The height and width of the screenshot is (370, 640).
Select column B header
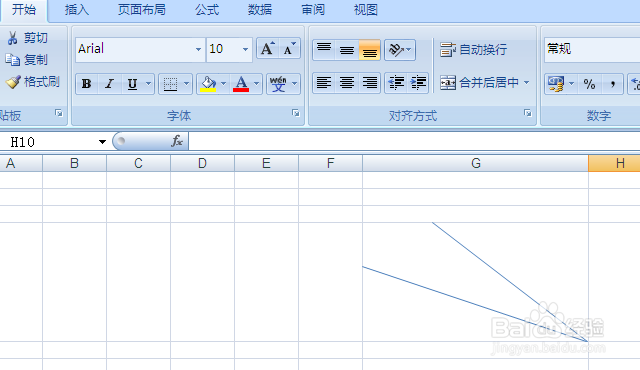click(74, 164)
